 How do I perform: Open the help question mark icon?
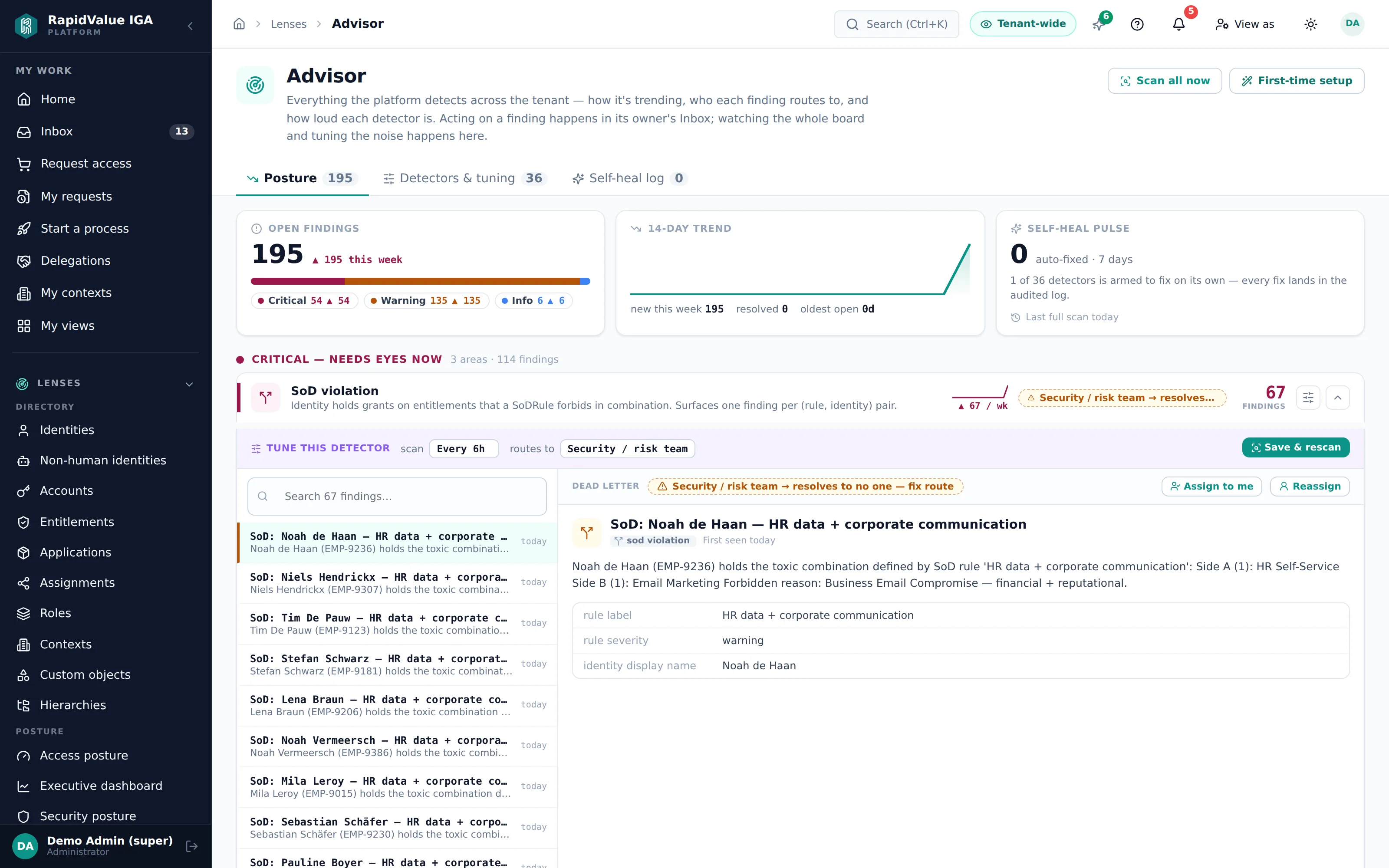point(1137,24)
